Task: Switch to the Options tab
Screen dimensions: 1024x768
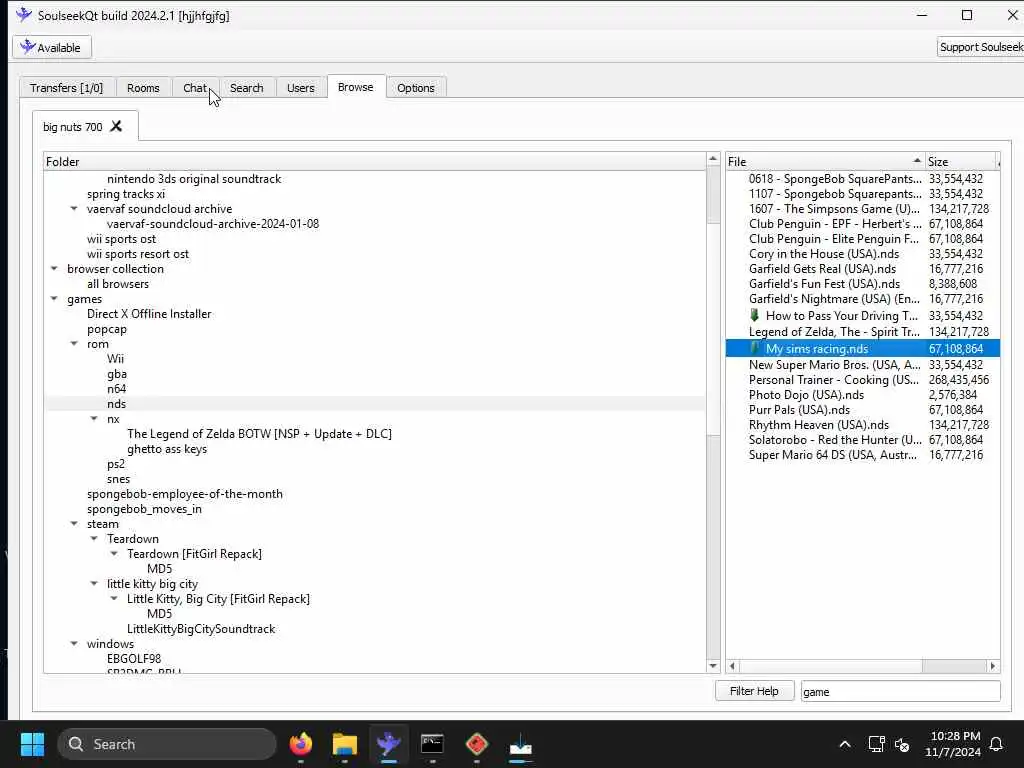Action: [x=415, y=88]
